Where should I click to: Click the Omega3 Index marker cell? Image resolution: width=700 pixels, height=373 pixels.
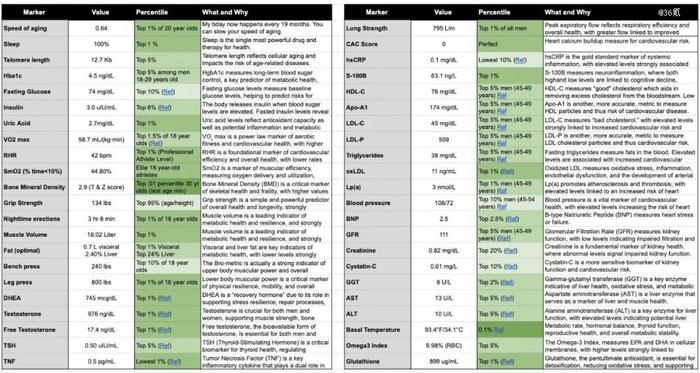[377, 346]
